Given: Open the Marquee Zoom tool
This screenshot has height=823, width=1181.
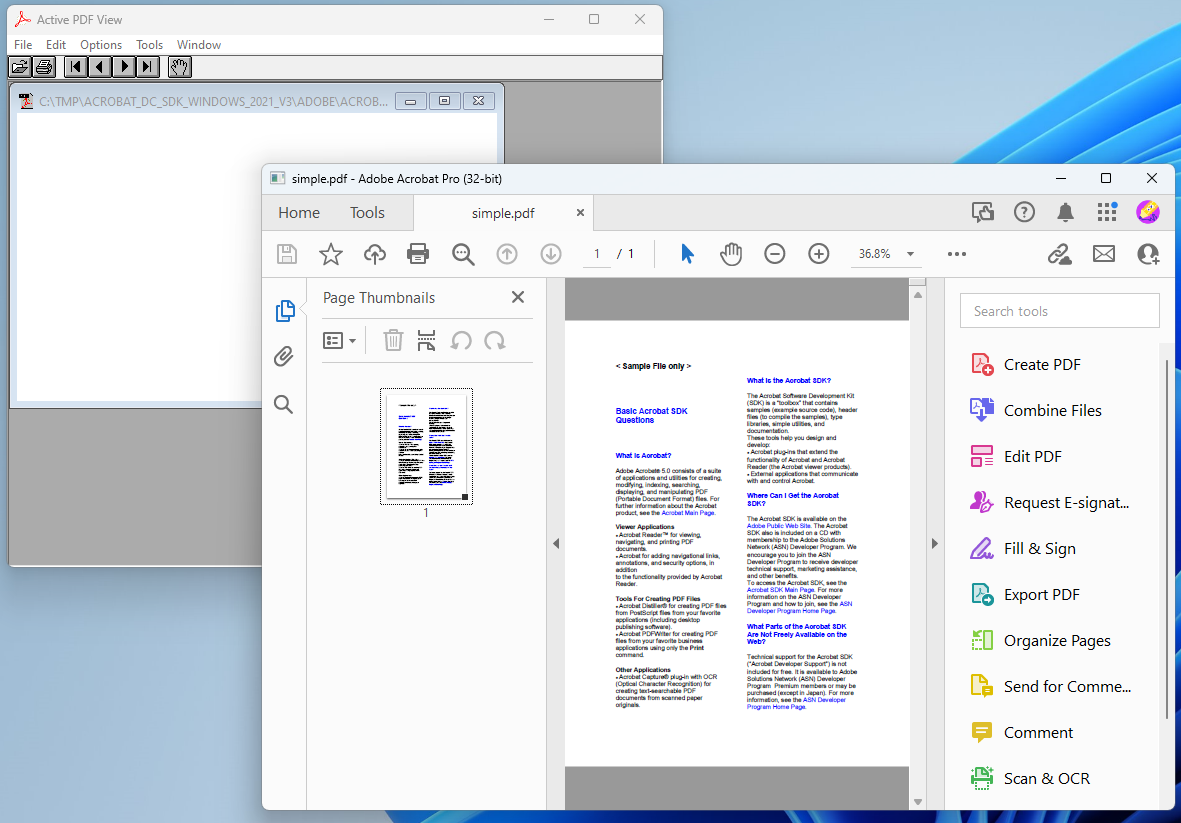Looking at the screenshot, I should pos(462,253).
